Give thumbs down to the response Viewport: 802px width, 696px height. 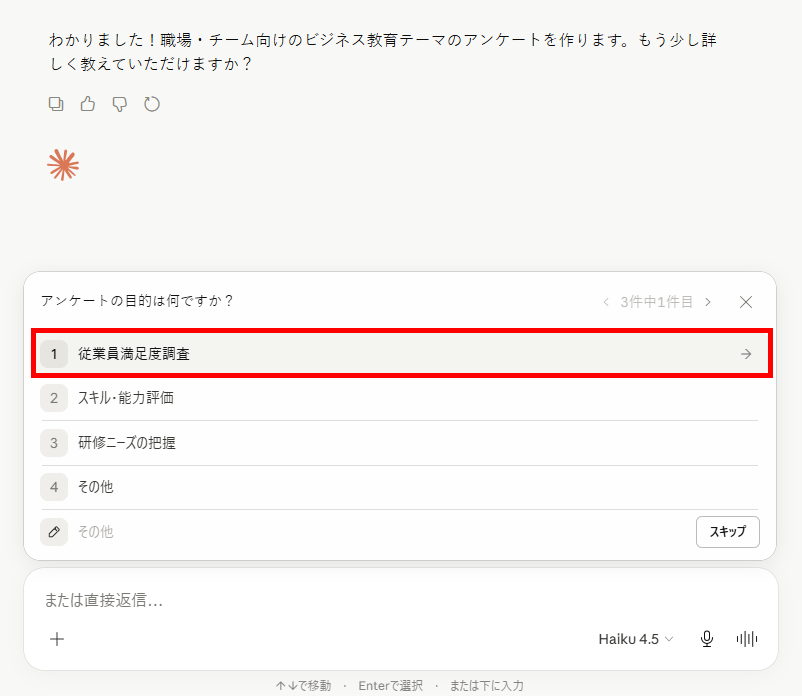(x=120, y=104)
